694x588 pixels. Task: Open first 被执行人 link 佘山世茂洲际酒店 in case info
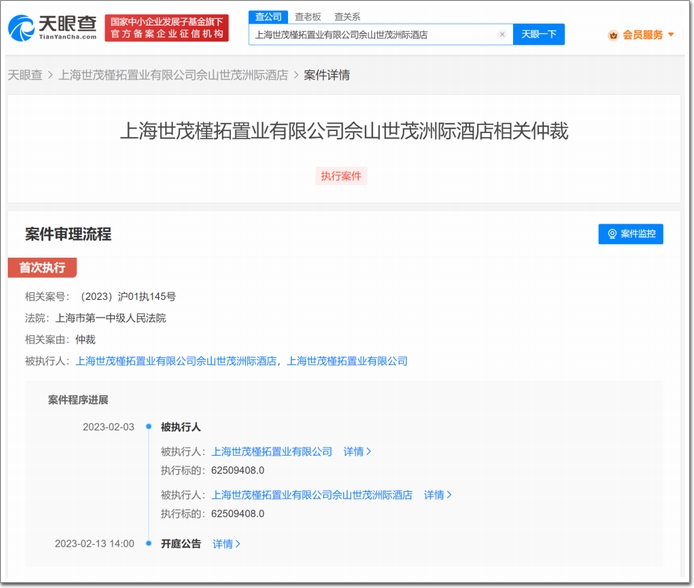point(176,361)
